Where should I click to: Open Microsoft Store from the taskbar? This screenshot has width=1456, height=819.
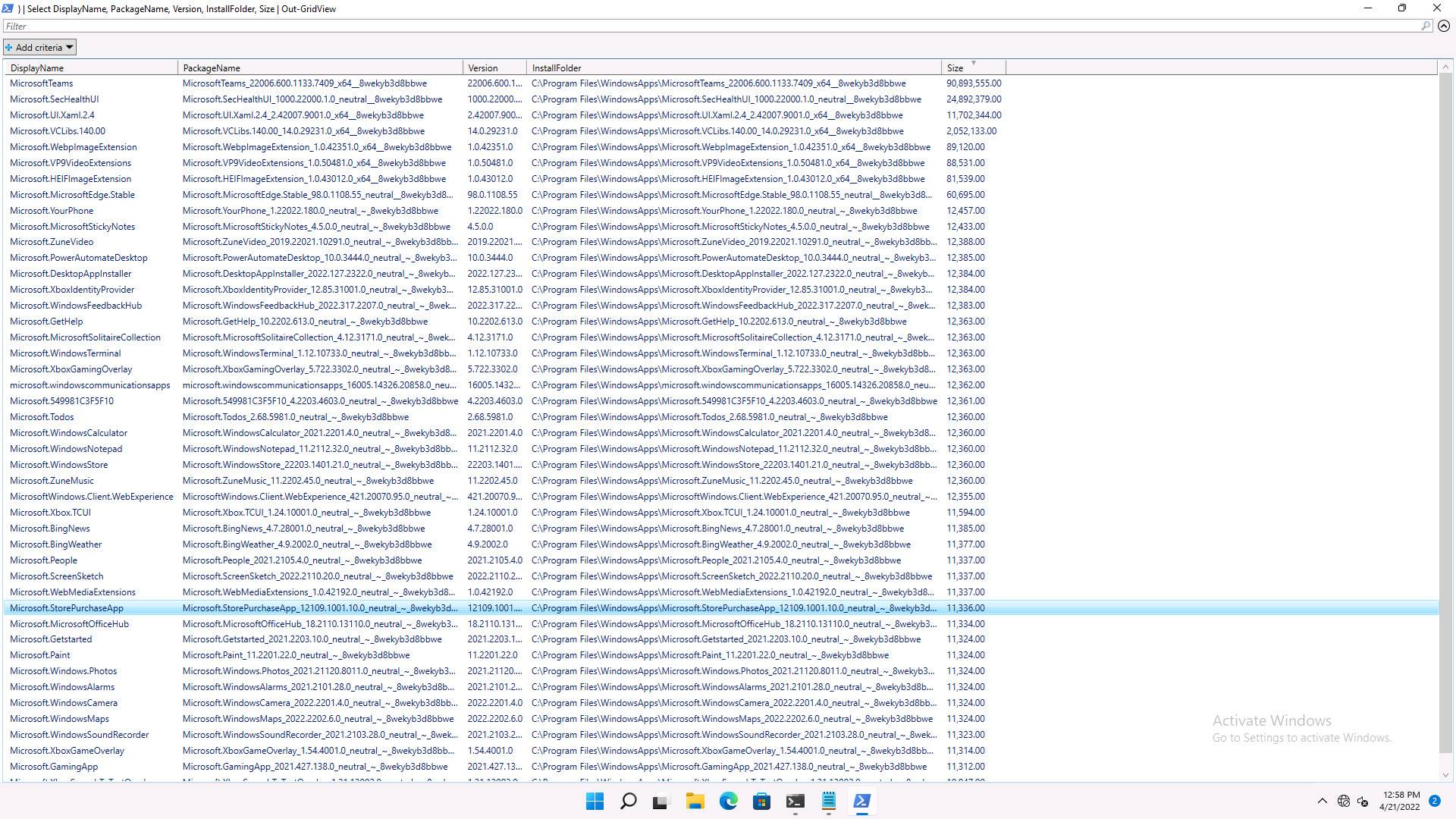[762, 801]
